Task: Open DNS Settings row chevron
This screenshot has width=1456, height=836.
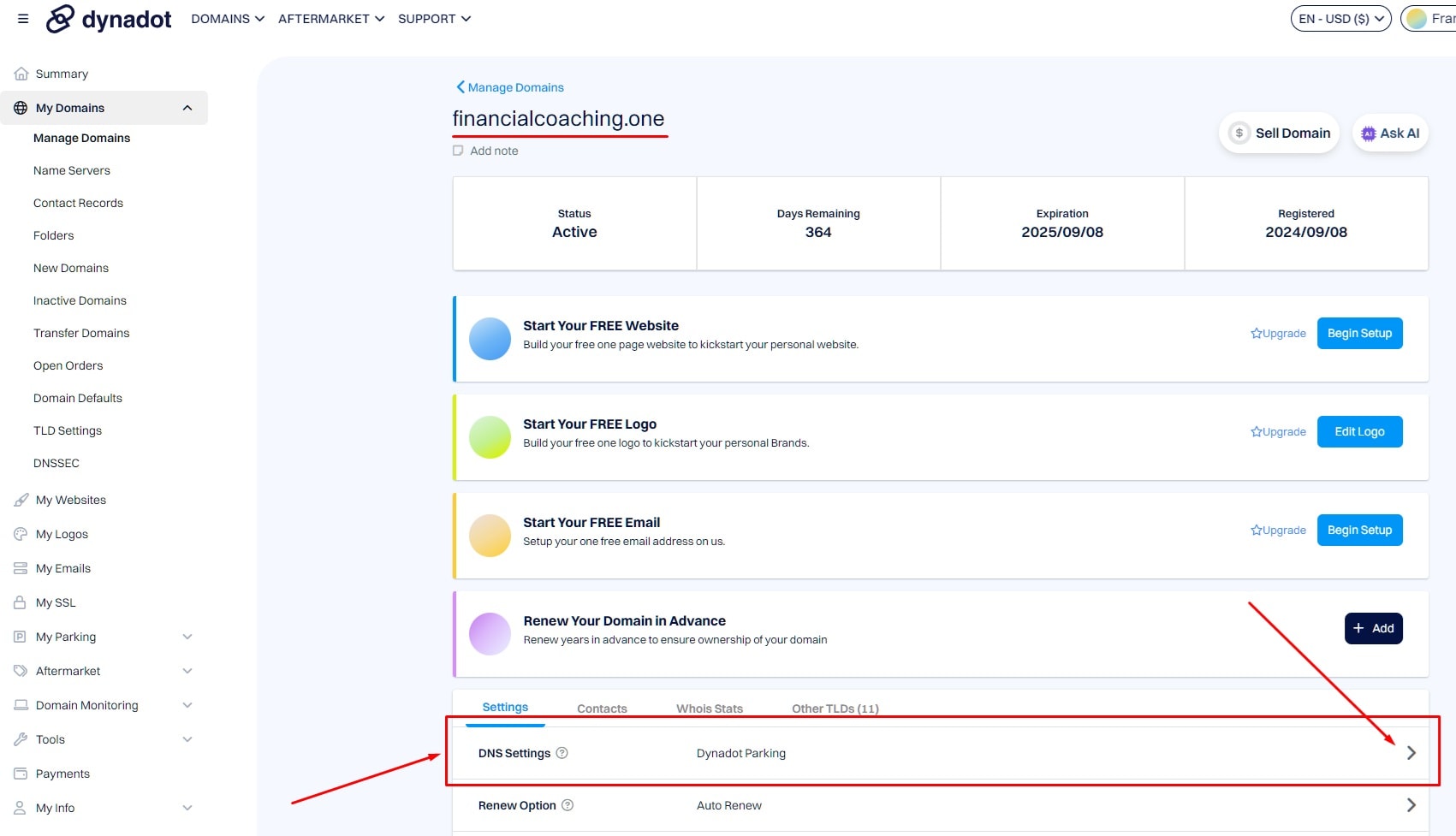Action: 1411,753
